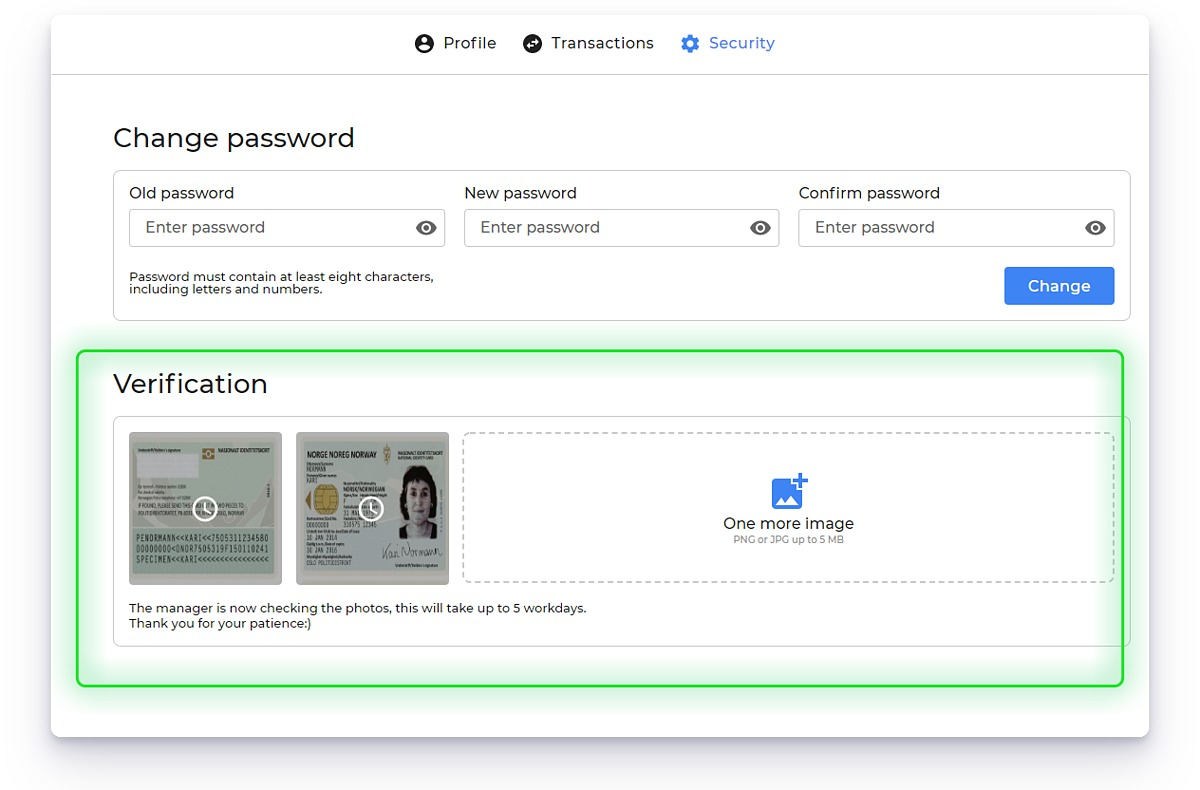This screenshot has width=1200, height=790.
Task: Click the blue Change button
Action: pos(1059,286)
